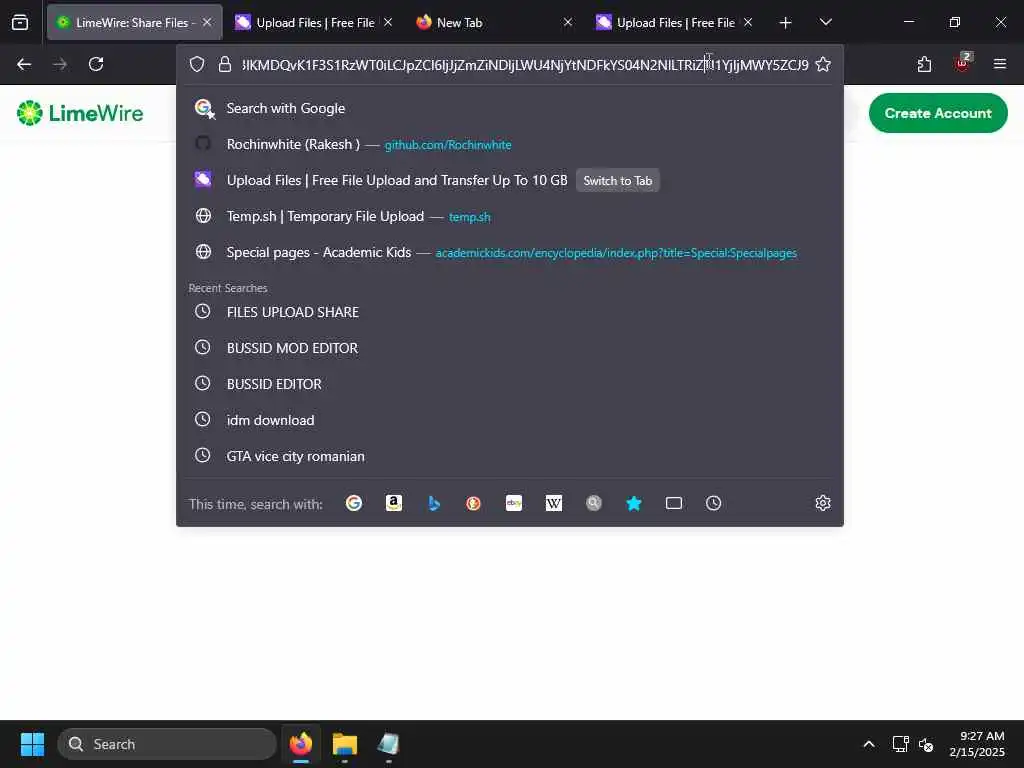This screenshot has width=1024, height=768.
Task: Search this time with DuckDuckGo icon
Action: (x=473, y=503)
